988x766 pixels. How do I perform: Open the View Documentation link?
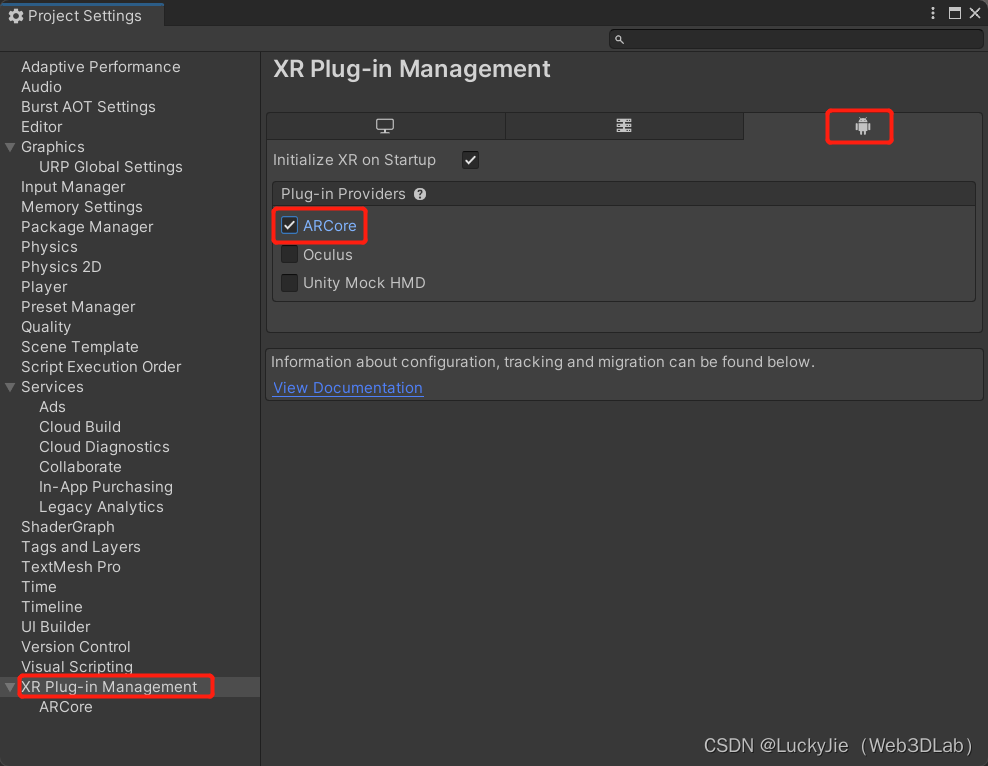coord(348,387)
